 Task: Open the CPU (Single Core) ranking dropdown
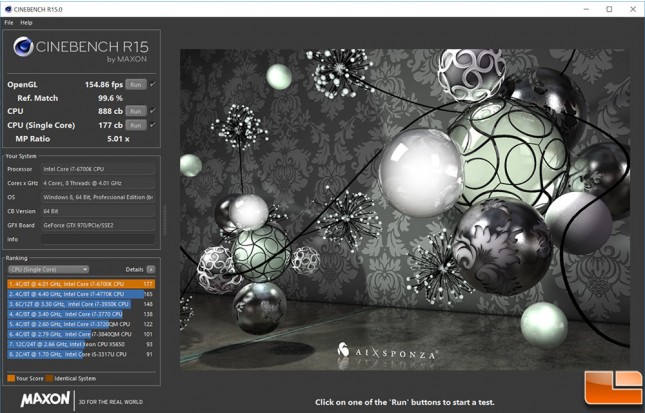[x=48, y=269]
